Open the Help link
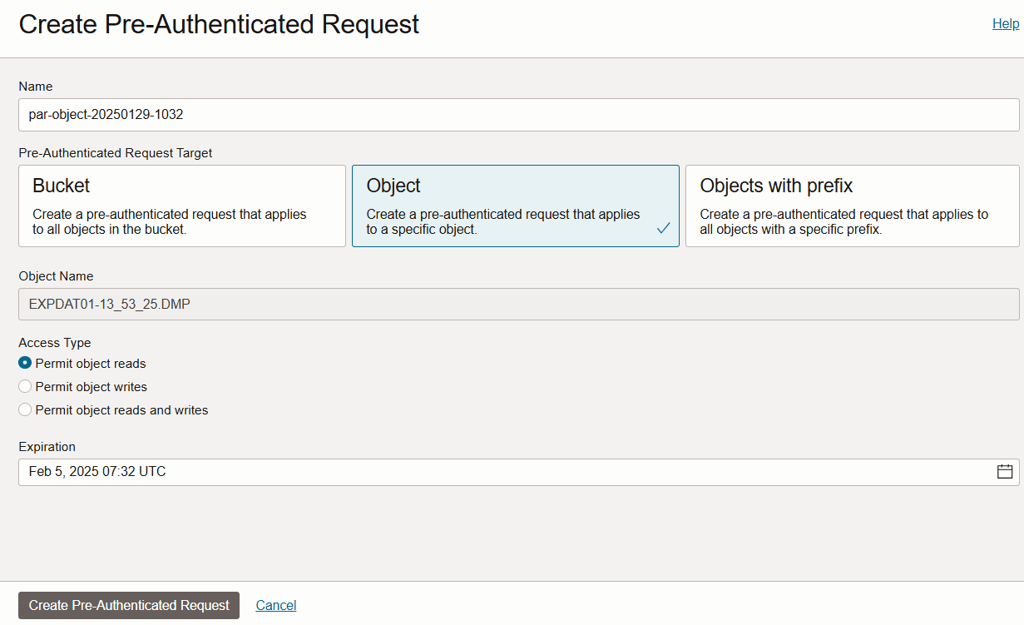 coord(1006,24)
